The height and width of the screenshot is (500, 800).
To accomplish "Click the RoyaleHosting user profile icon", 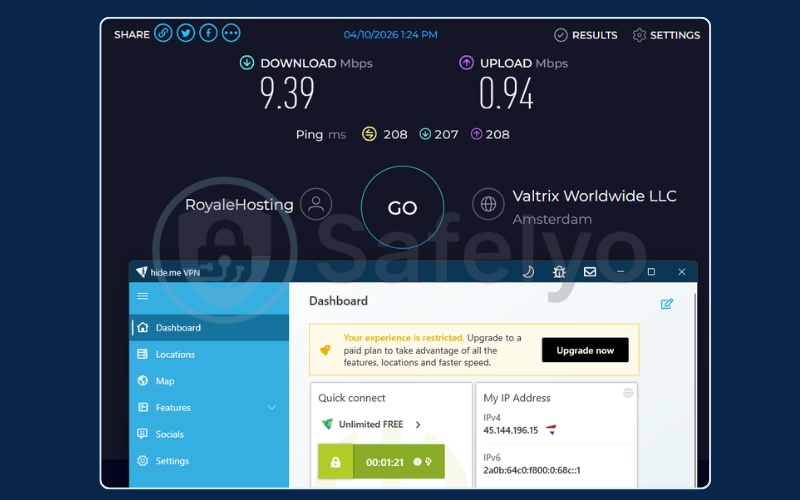I will coord(316,204).
